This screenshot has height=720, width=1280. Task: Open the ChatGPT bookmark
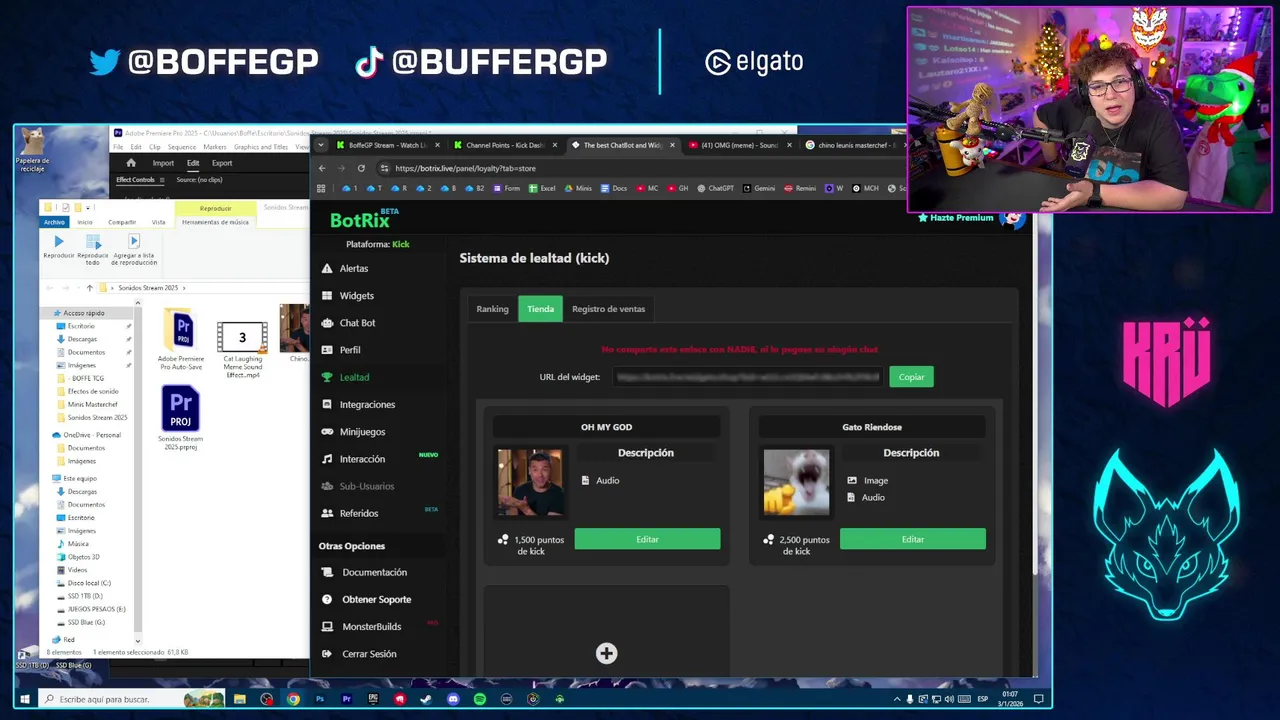pos(715,188)
